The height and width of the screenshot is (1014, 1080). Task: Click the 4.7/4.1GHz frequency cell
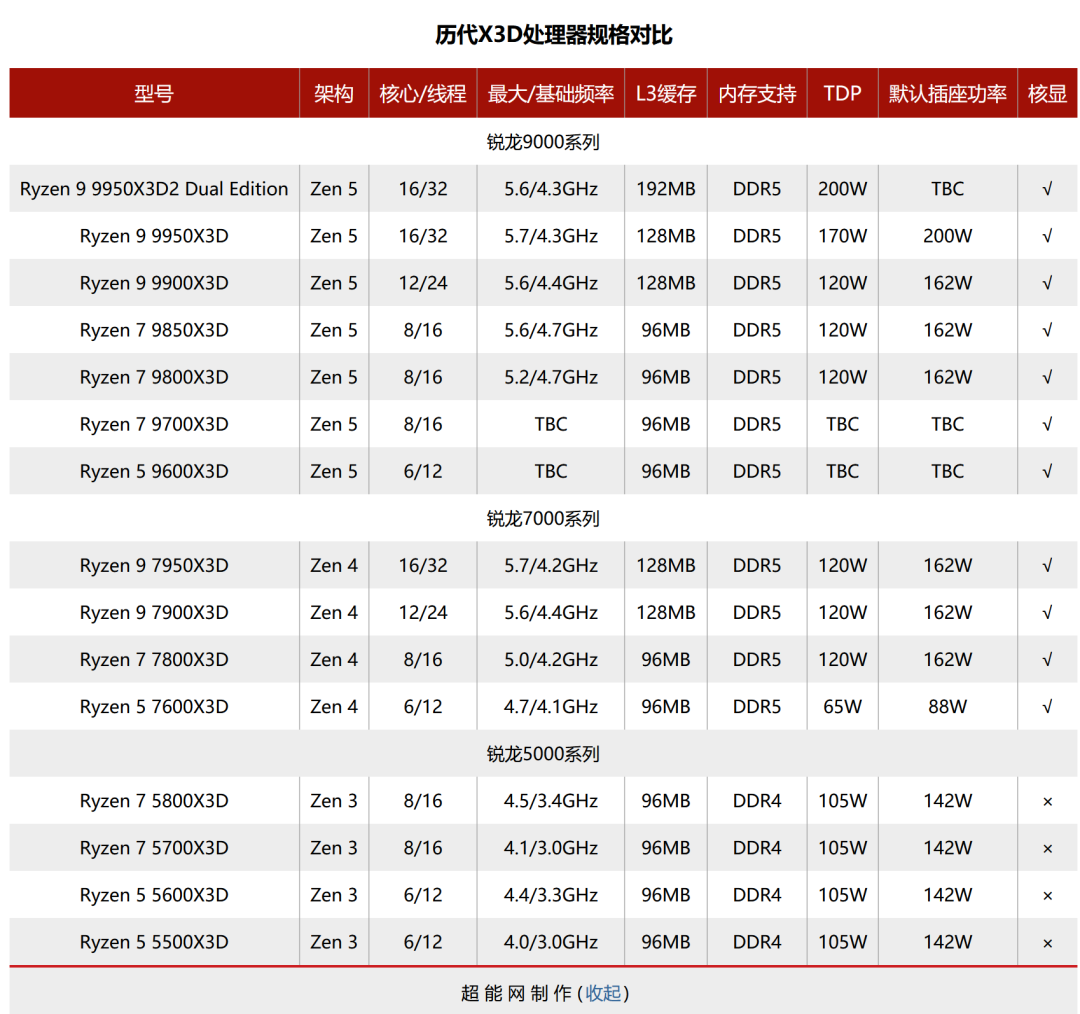[x=551, y=707]
